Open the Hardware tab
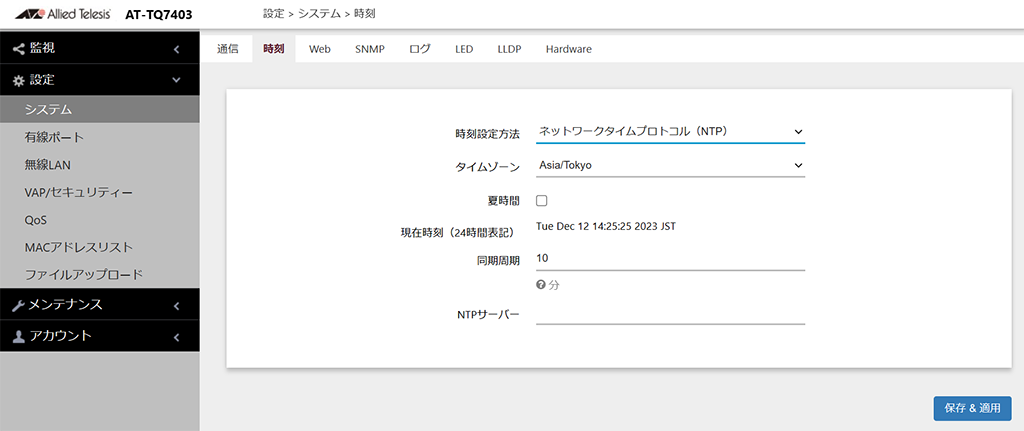 point(569,49)
